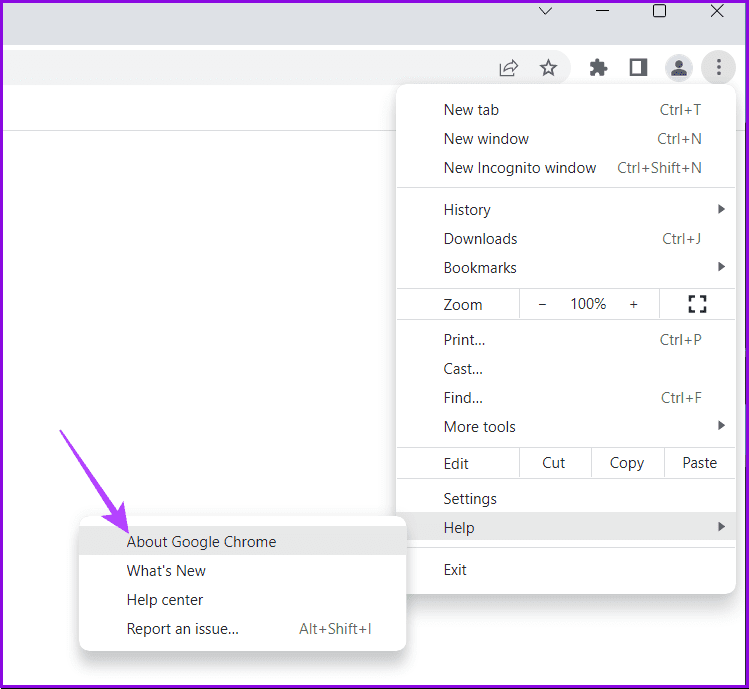Minimize the Chrome window
The height and width of the screenshot is (689, 749).
[602, 11]
